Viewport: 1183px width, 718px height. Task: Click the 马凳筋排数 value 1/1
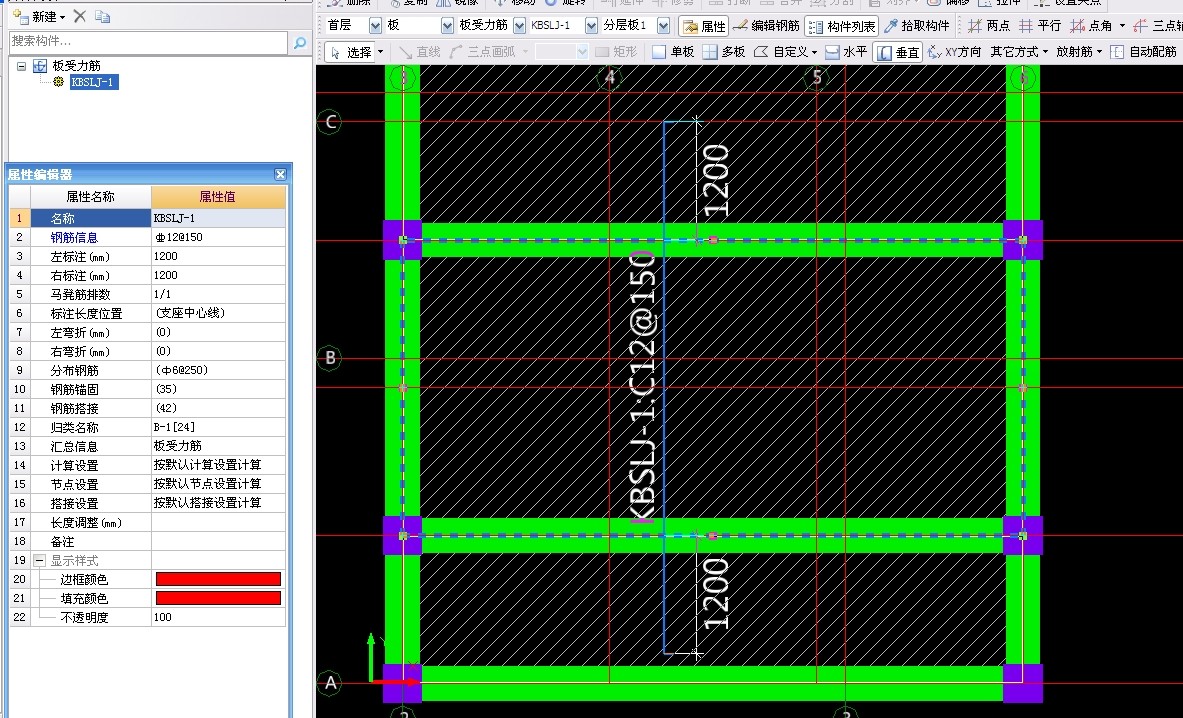pos(219,294)
